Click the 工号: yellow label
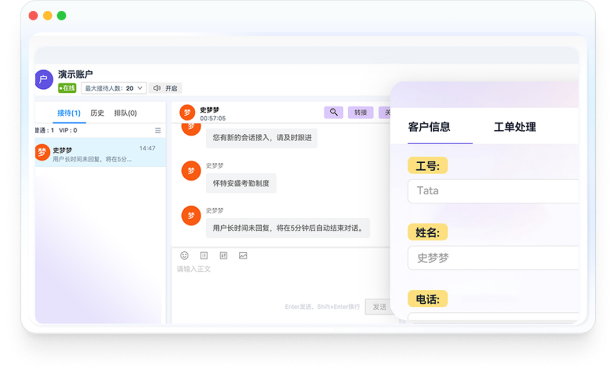This screenshot has height=374, width=616. (x=427, y=166)
